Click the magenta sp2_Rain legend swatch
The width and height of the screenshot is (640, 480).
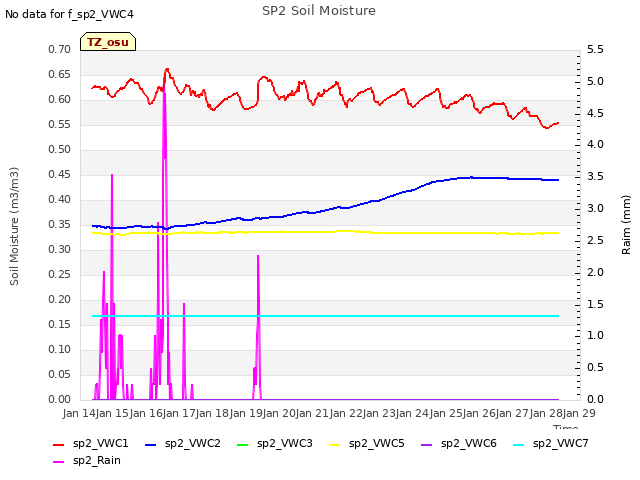pyautogui.click(x=59, y=462)
